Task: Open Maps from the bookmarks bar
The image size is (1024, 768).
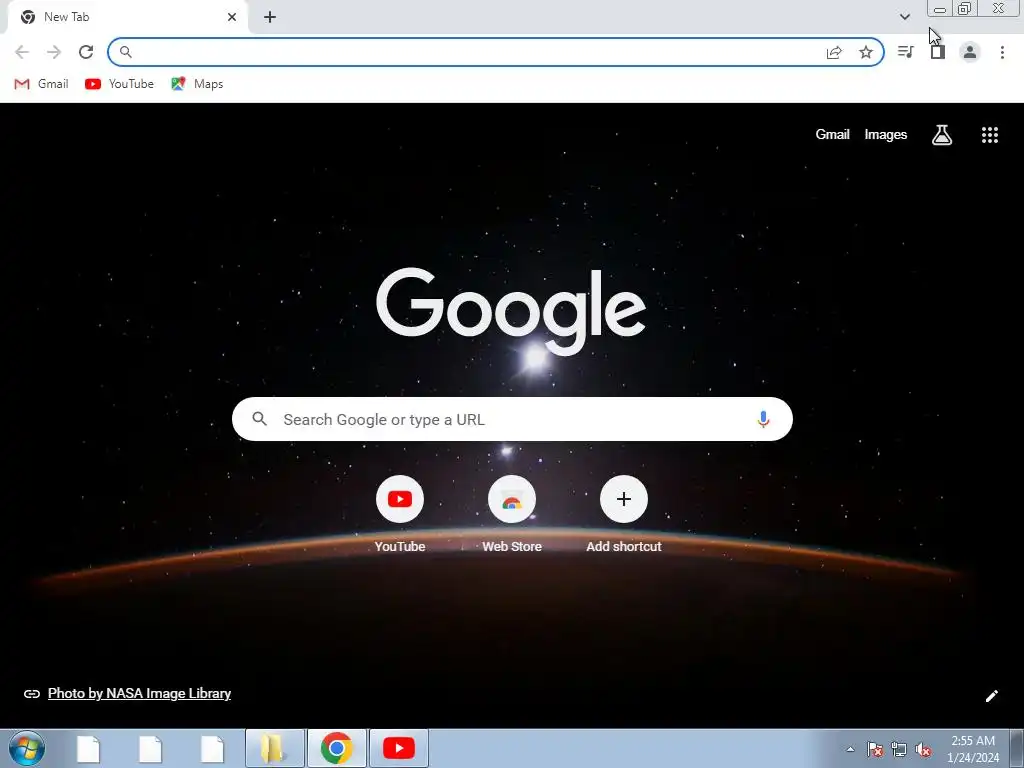Action: [197, 84]
